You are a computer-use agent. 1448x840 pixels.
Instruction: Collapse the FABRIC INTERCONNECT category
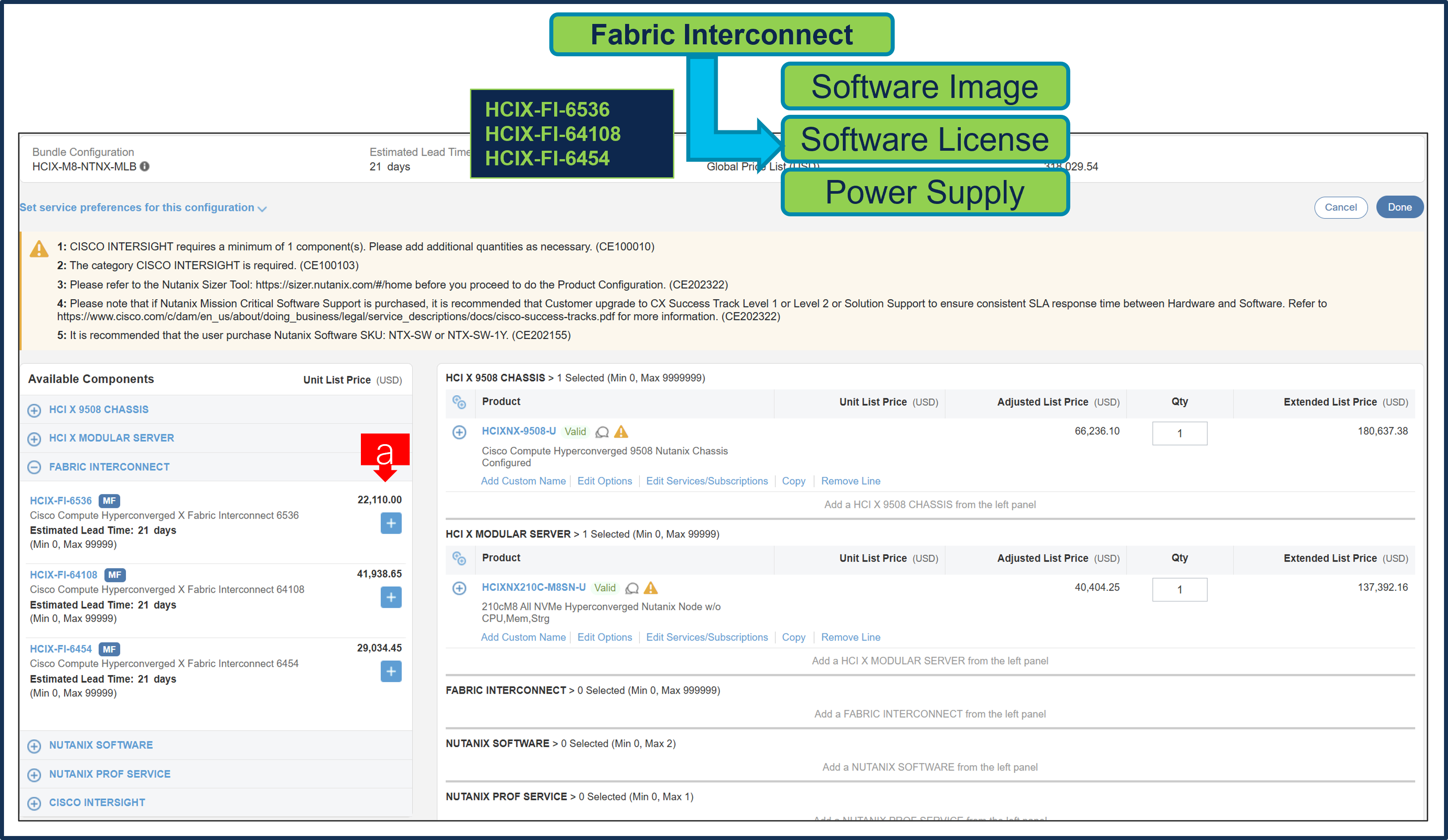pyautogui.click(x=34, y=466)
